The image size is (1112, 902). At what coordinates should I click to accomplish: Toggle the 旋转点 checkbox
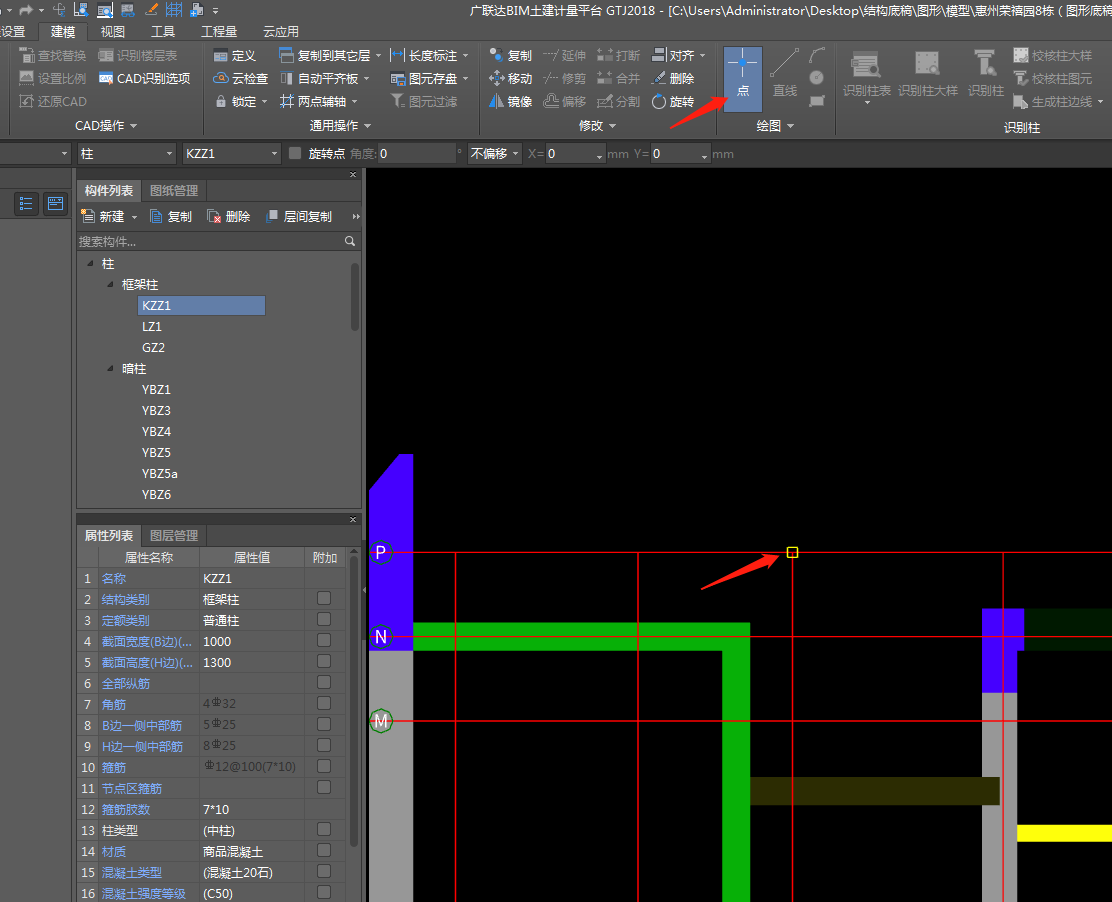295,153
